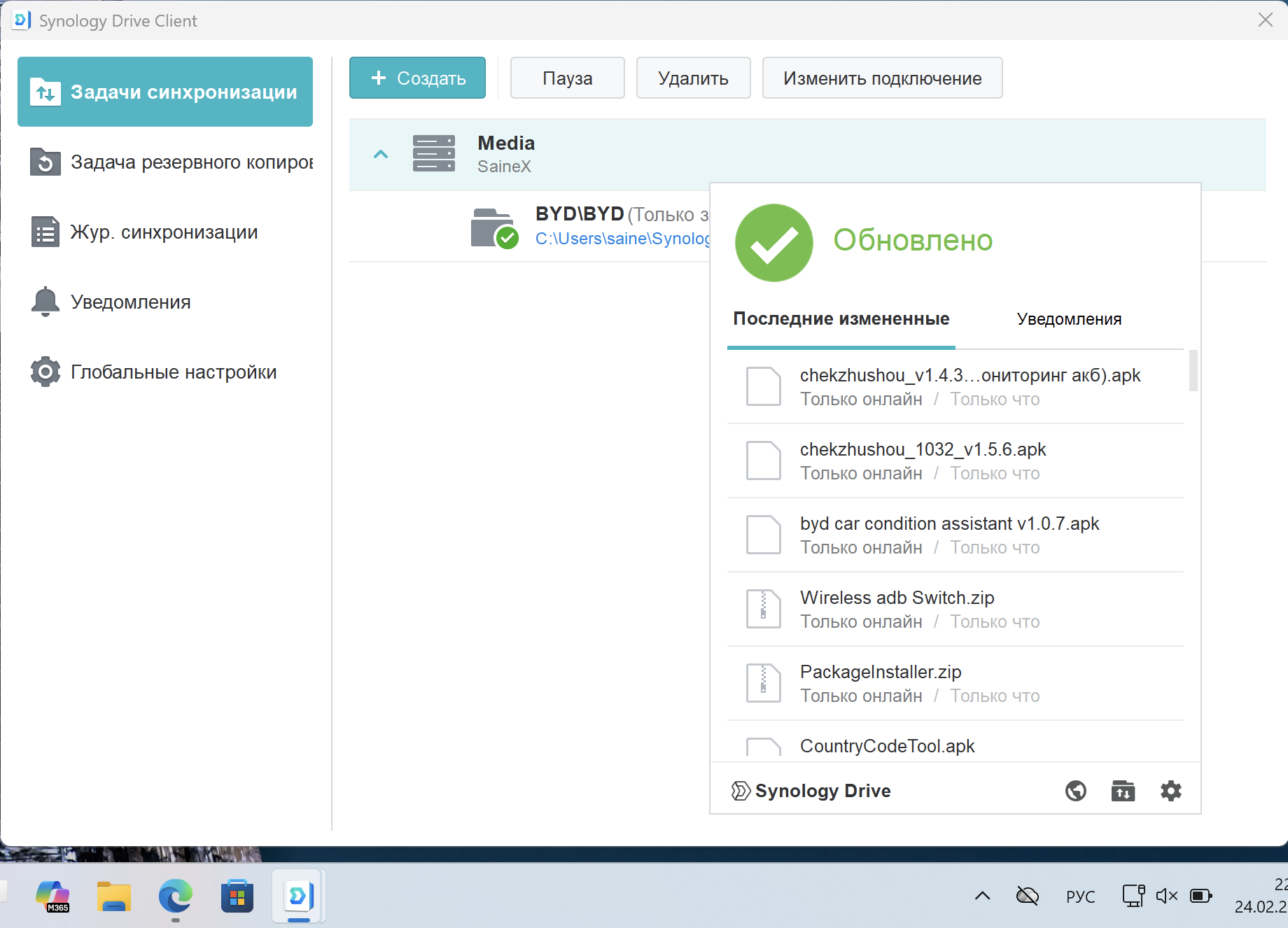
Task: Open Microsoft Store from the taskbar
Action: click(x=237, y=896)
